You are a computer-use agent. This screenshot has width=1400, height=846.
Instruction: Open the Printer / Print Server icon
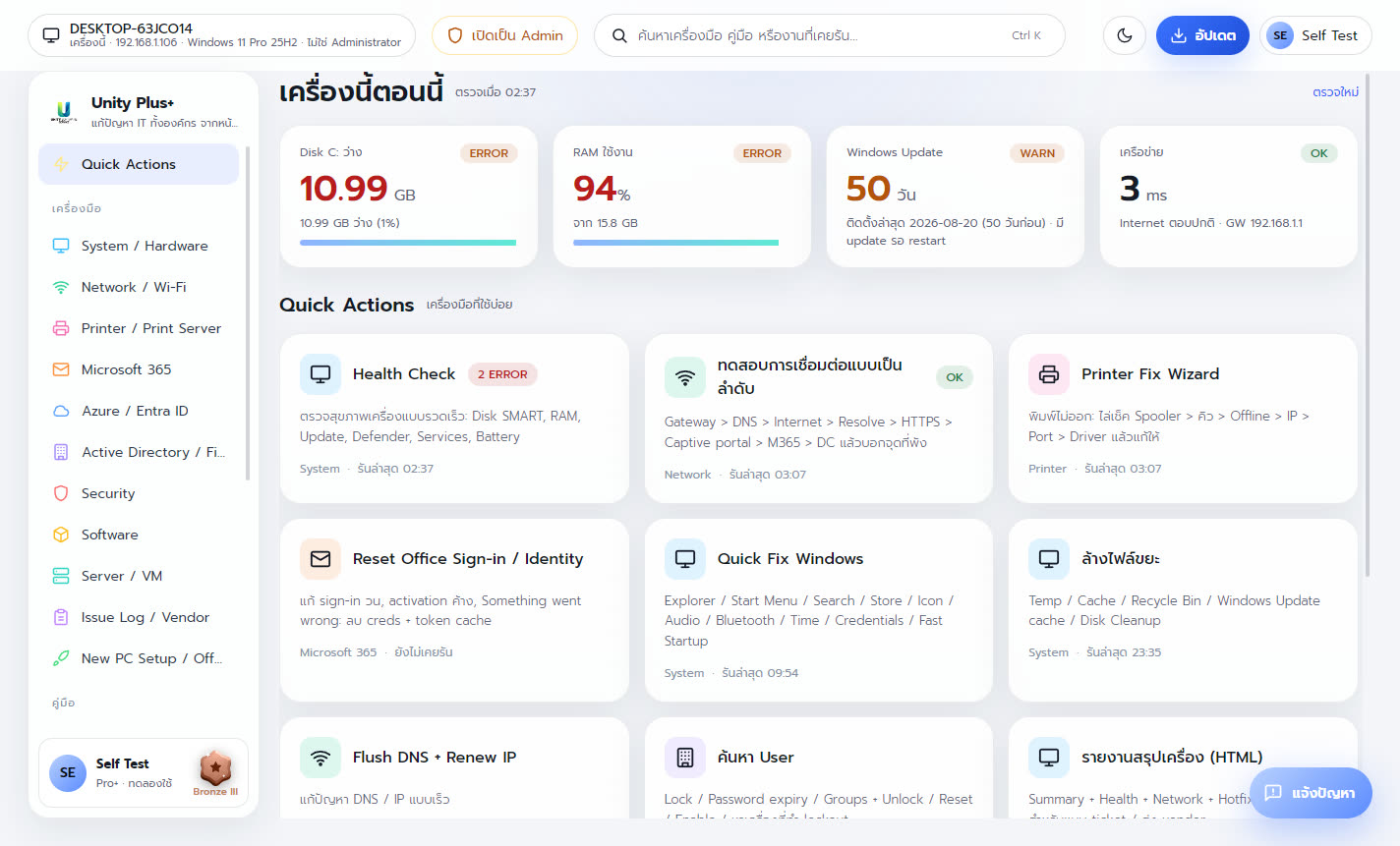61,328
